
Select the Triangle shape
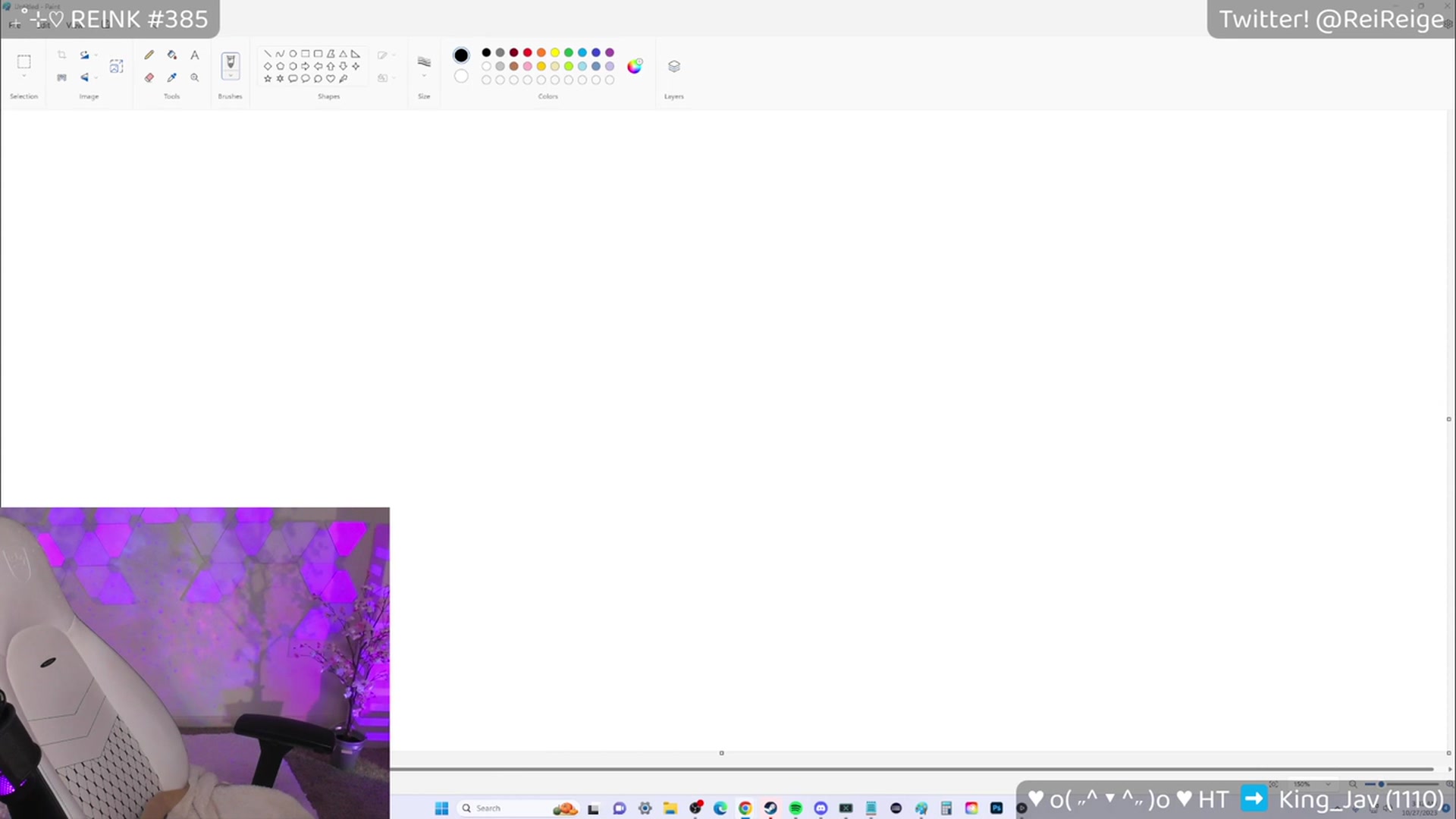pos(343,54)
